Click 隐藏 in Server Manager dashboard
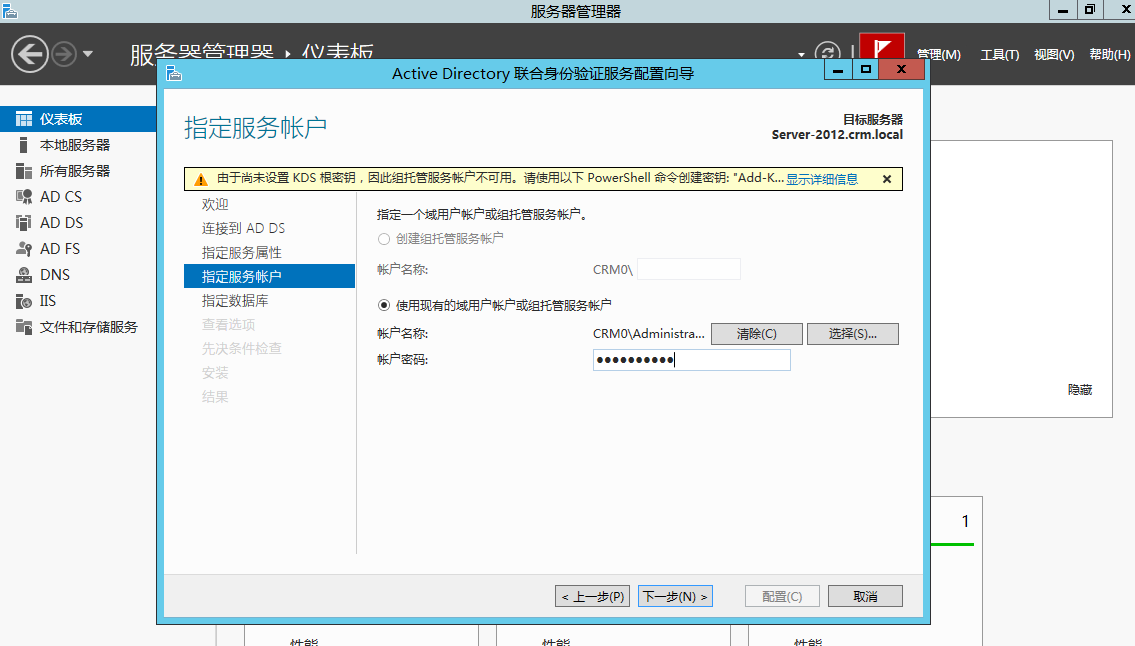1135x646 pixels. pos(1080,390)
